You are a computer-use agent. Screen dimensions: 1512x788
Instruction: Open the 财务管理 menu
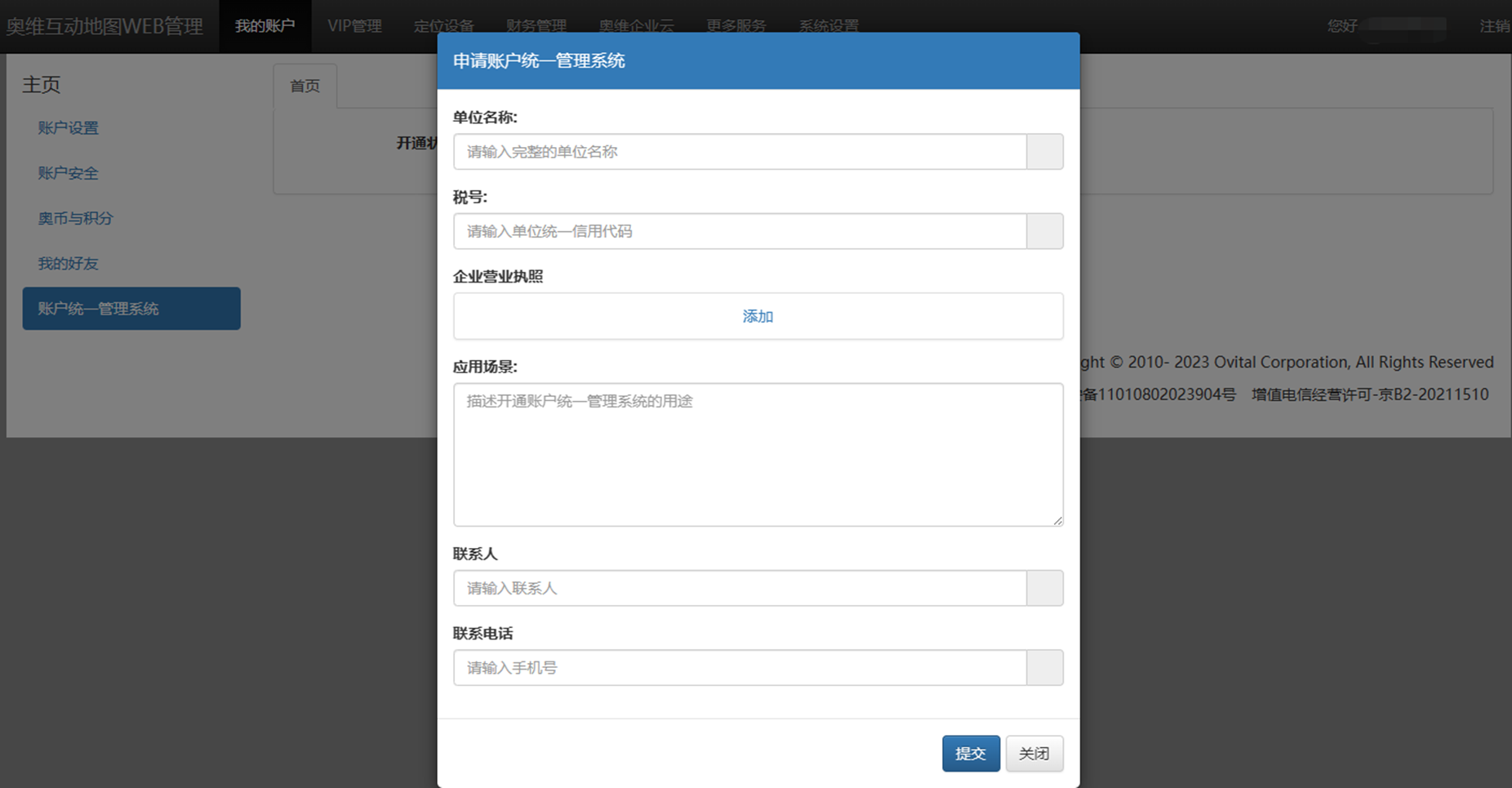tap(536, 26)
